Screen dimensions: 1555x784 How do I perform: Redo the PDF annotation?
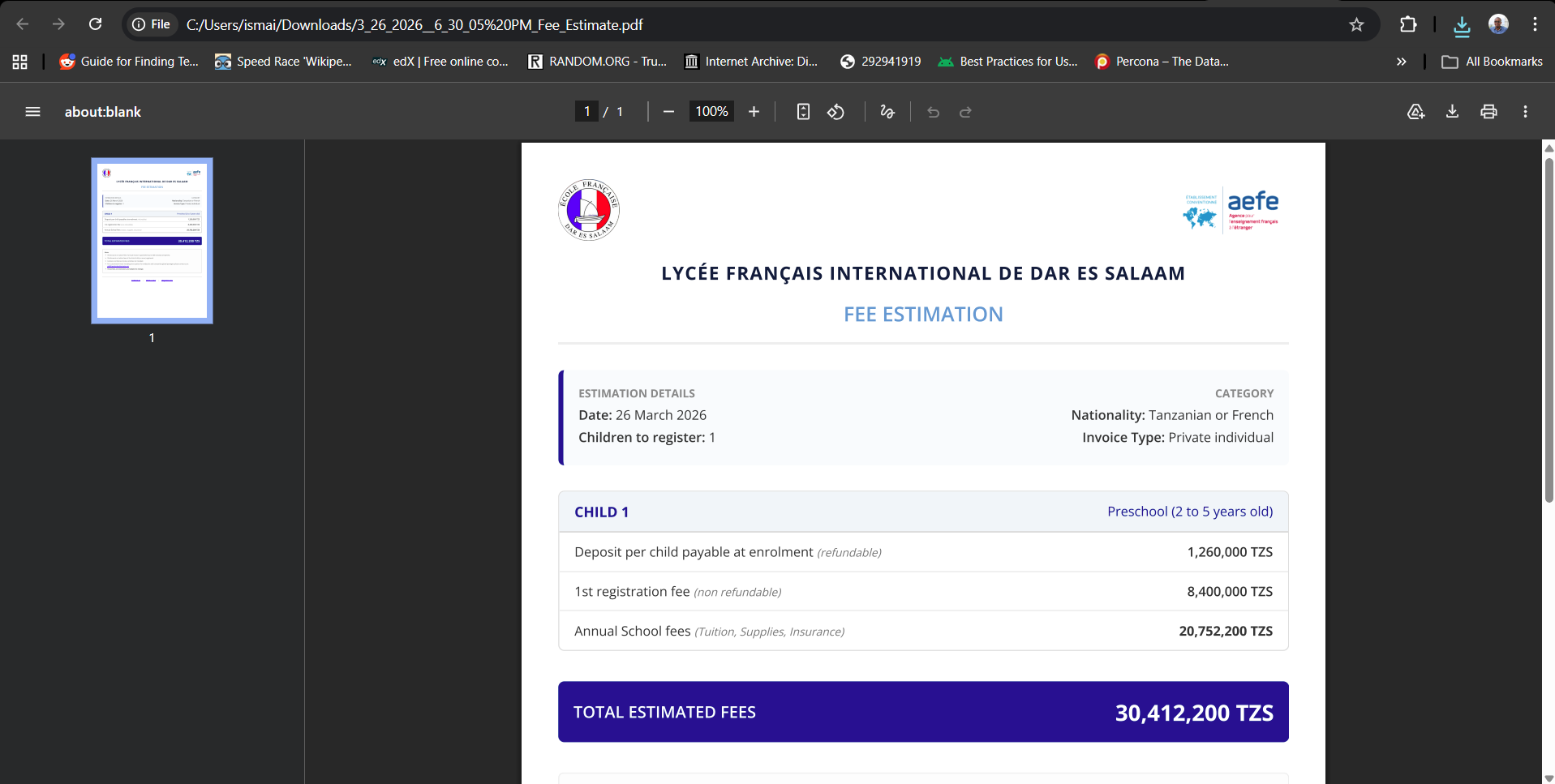[x=965, y=112]
